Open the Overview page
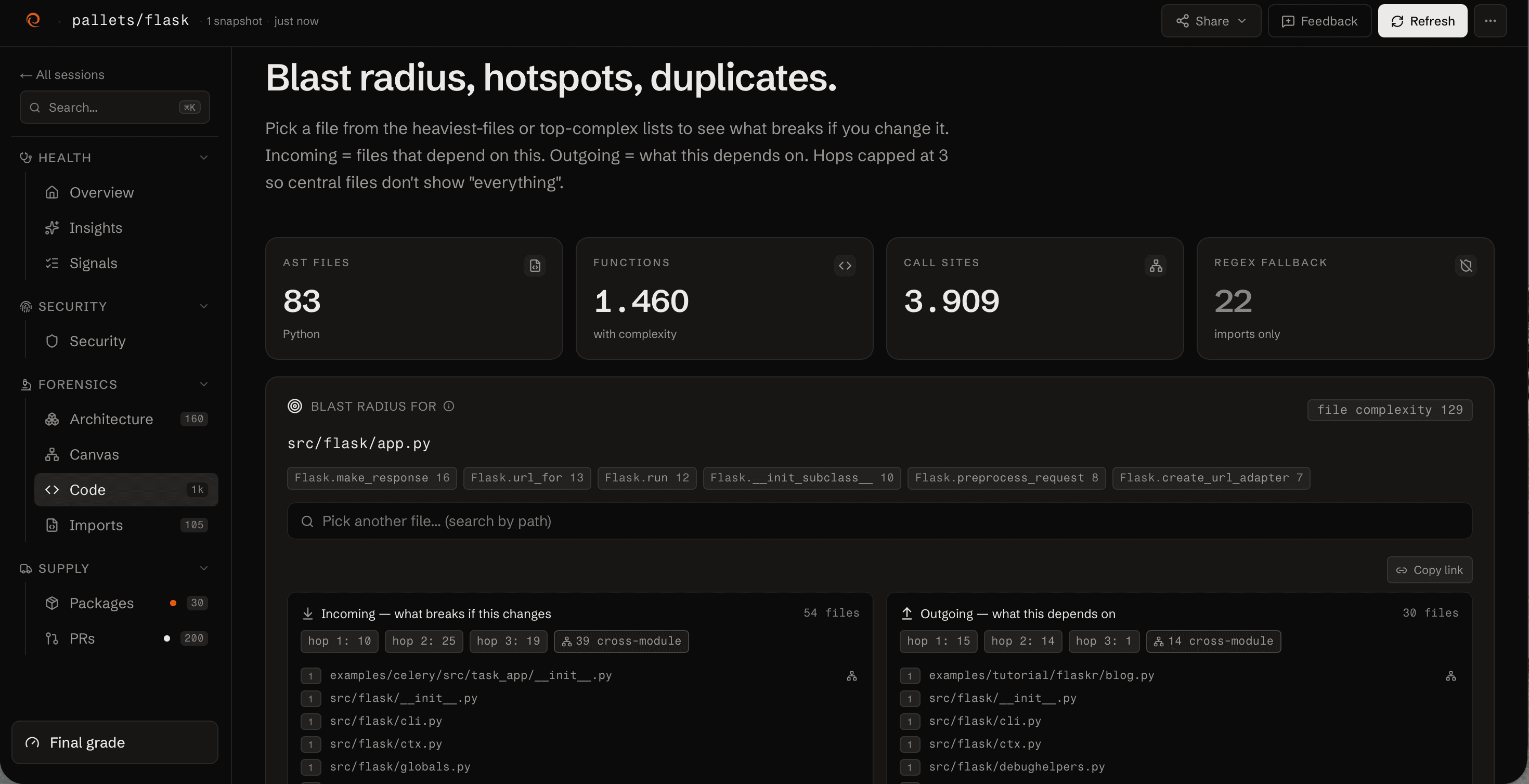The height and width of the screenshot is (784, 1529). 126,192
